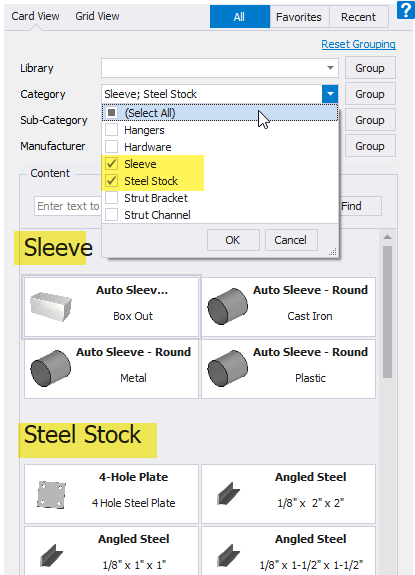Viewport: 415px width, 575px height.
Task: Confirm category selection with OK
Action: [233, 240]
